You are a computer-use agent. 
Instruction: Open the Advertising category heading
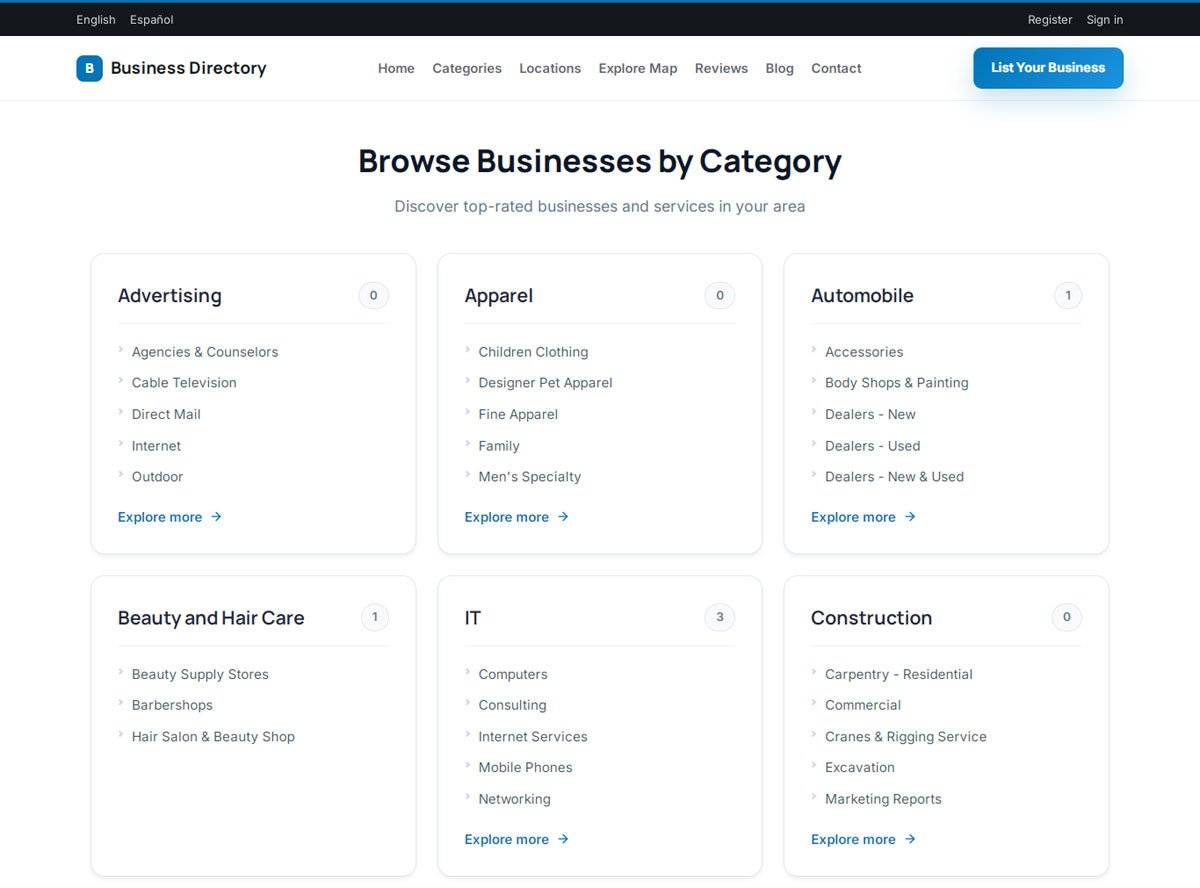[x=170, y=296]
